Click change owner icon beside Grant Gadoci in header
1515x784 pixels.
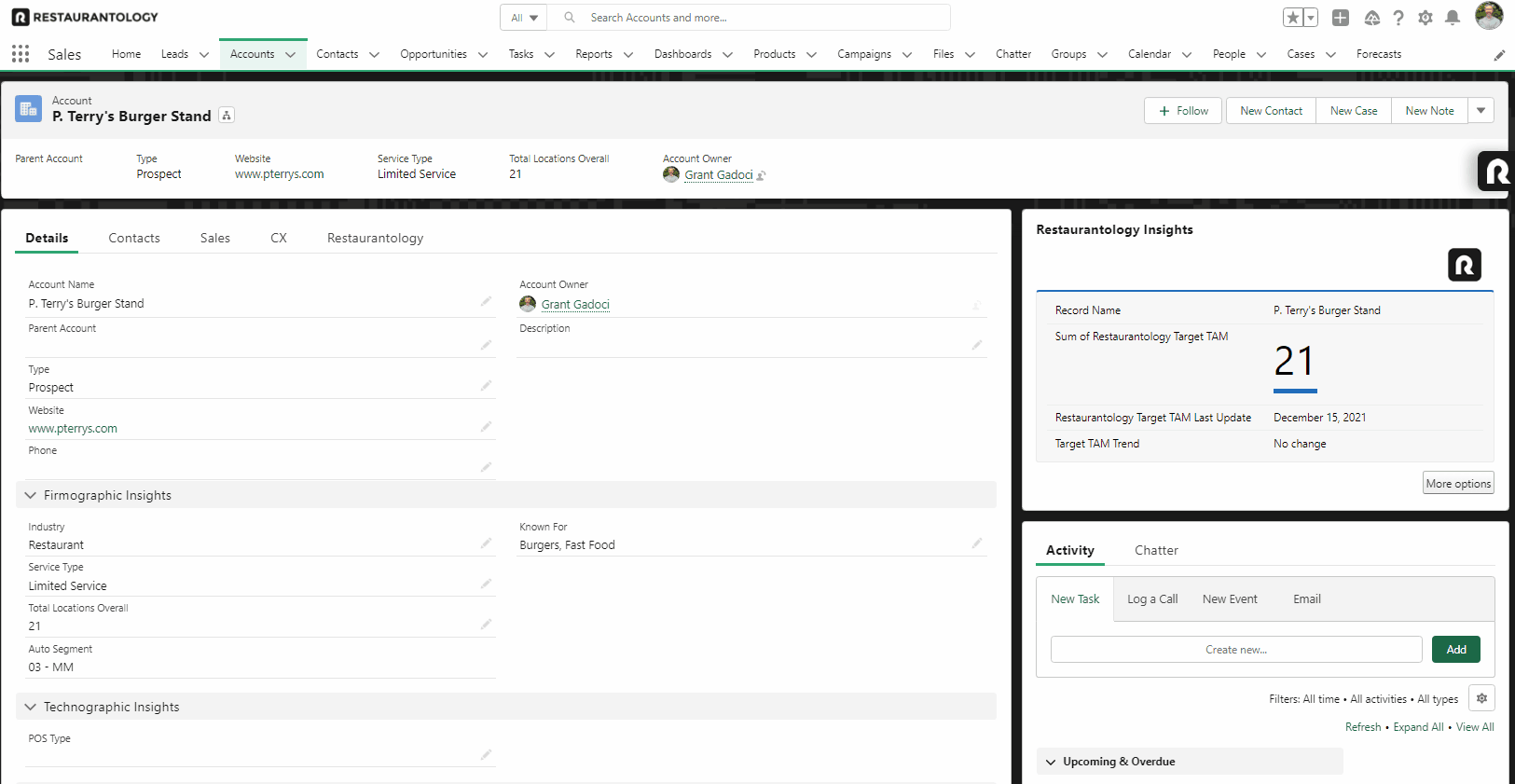pos(761,175)
